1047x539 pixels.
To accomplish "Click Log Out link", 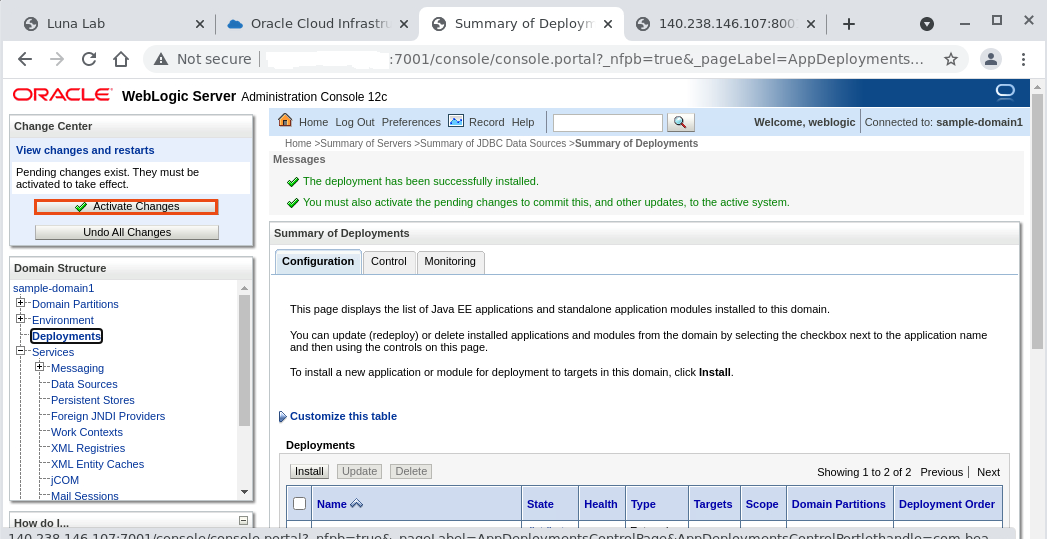I will tap(355, 122).
